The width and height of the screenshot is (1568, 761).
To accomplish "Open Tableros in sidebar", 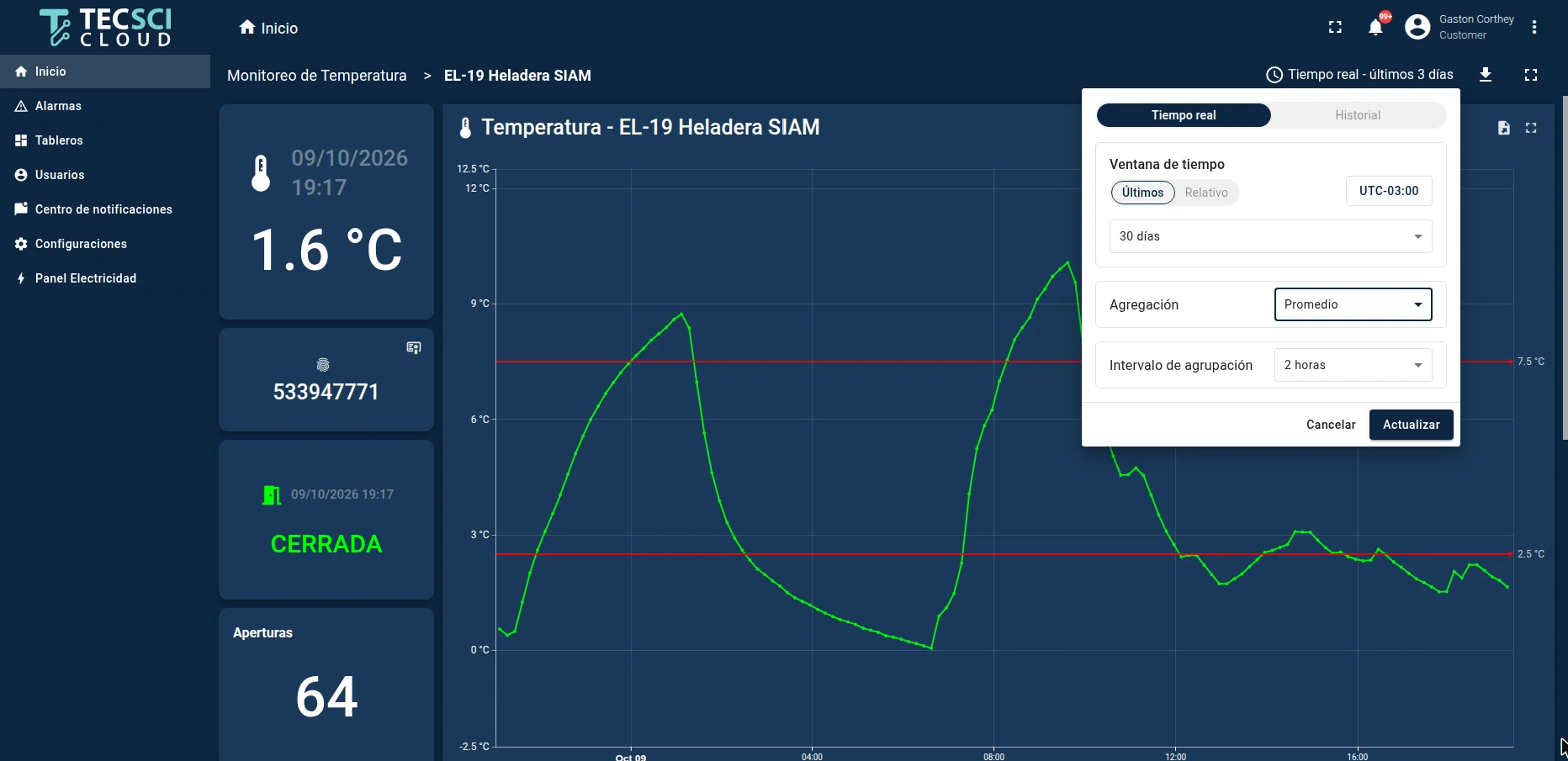I will click(105, 140).
